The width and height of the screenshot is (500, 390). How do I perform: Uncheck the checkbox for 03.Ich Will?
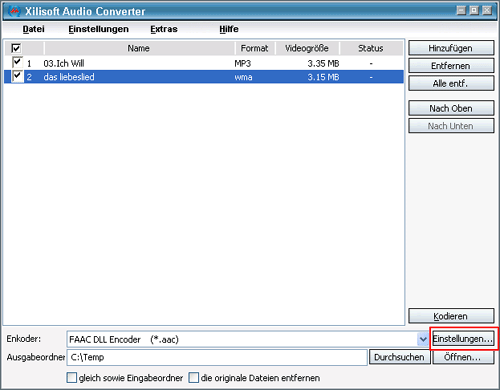17,62
